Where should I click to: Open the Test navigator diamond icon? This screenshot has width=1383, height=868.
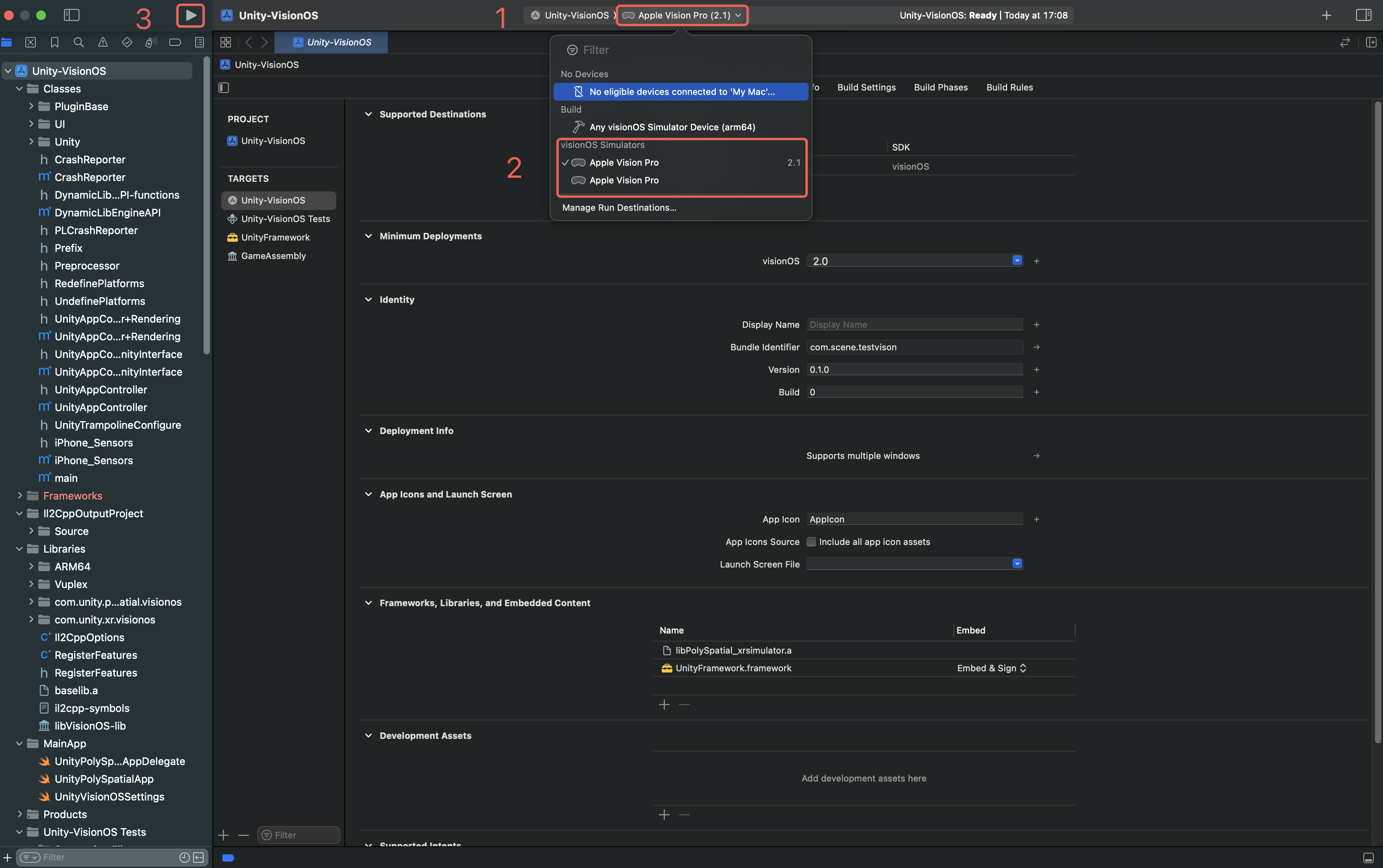click(127, 42)
